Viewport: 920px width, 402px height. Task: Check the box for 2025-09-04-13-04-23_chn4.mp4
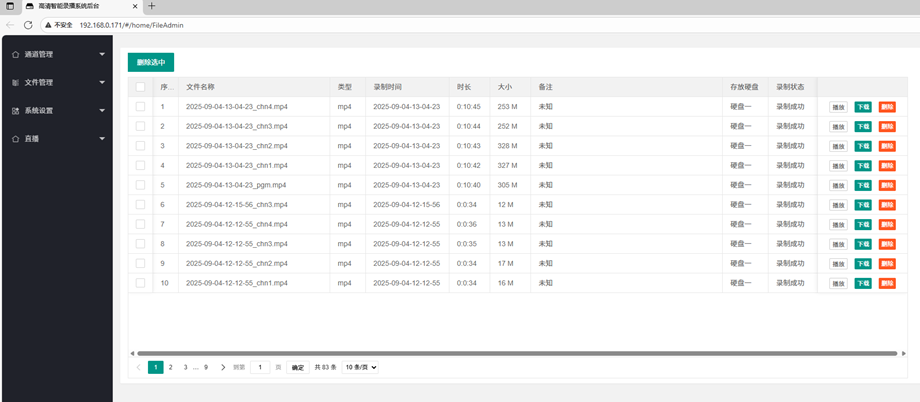click(140, 107)
